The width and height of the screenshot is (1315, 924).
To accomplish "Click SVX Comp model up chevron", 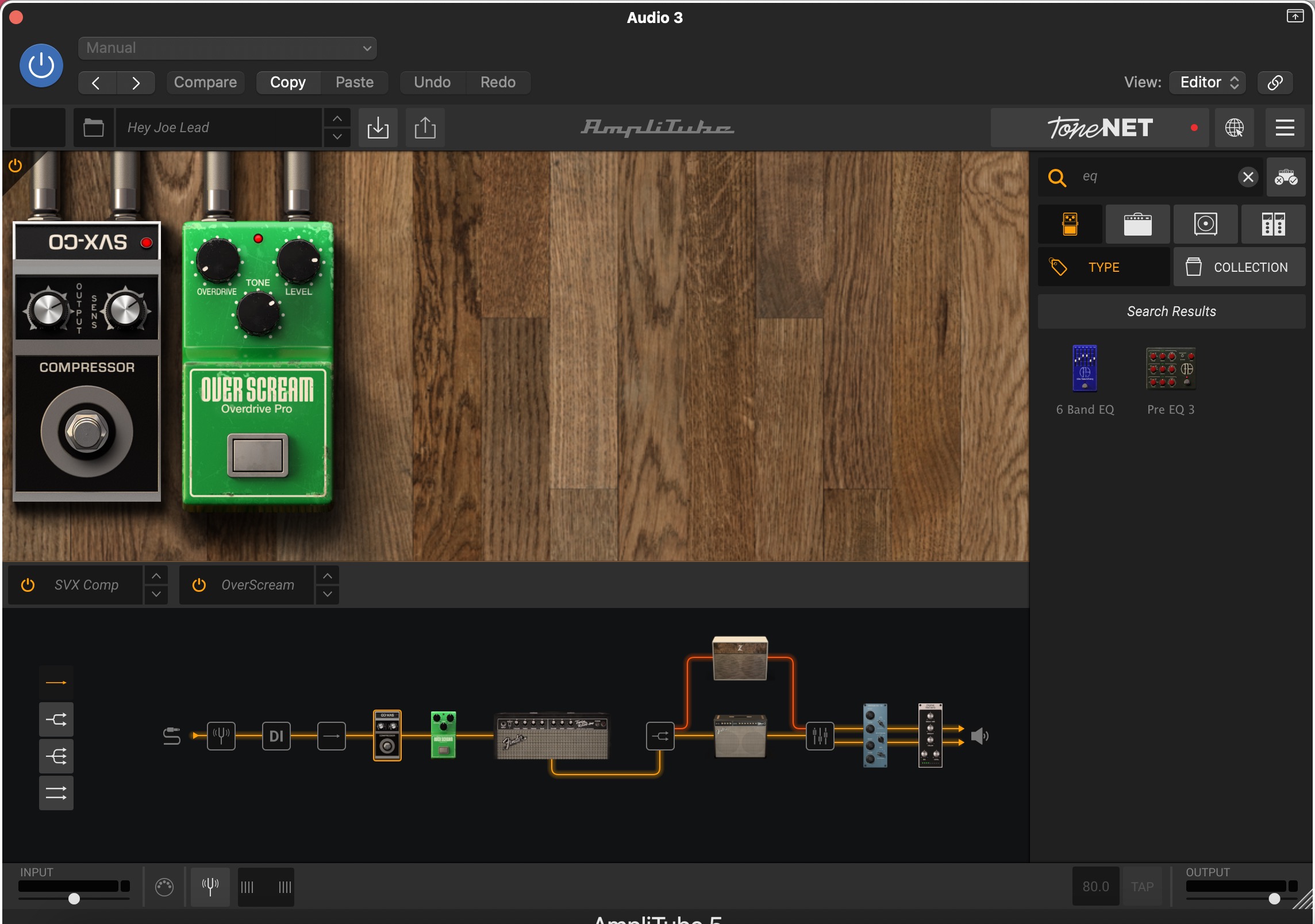I will (x=156, y=576).
